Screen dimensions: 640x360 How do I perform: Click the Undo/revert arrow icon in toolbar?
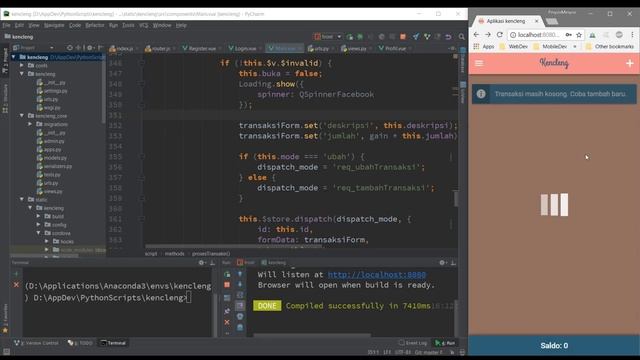[x=448, y=37]
